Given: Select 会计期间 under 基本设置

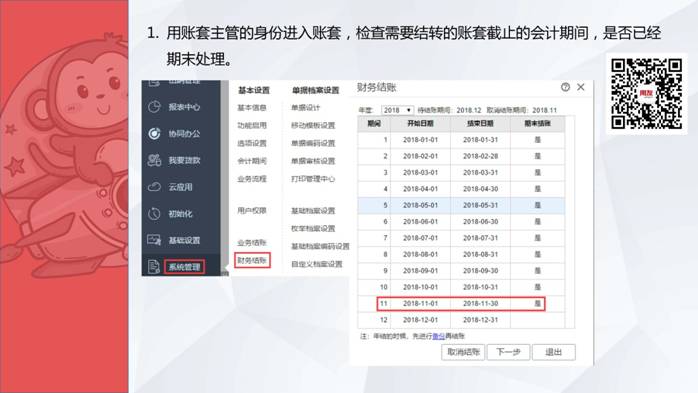Looking at the screenshot, I should [x=252, y=161].
